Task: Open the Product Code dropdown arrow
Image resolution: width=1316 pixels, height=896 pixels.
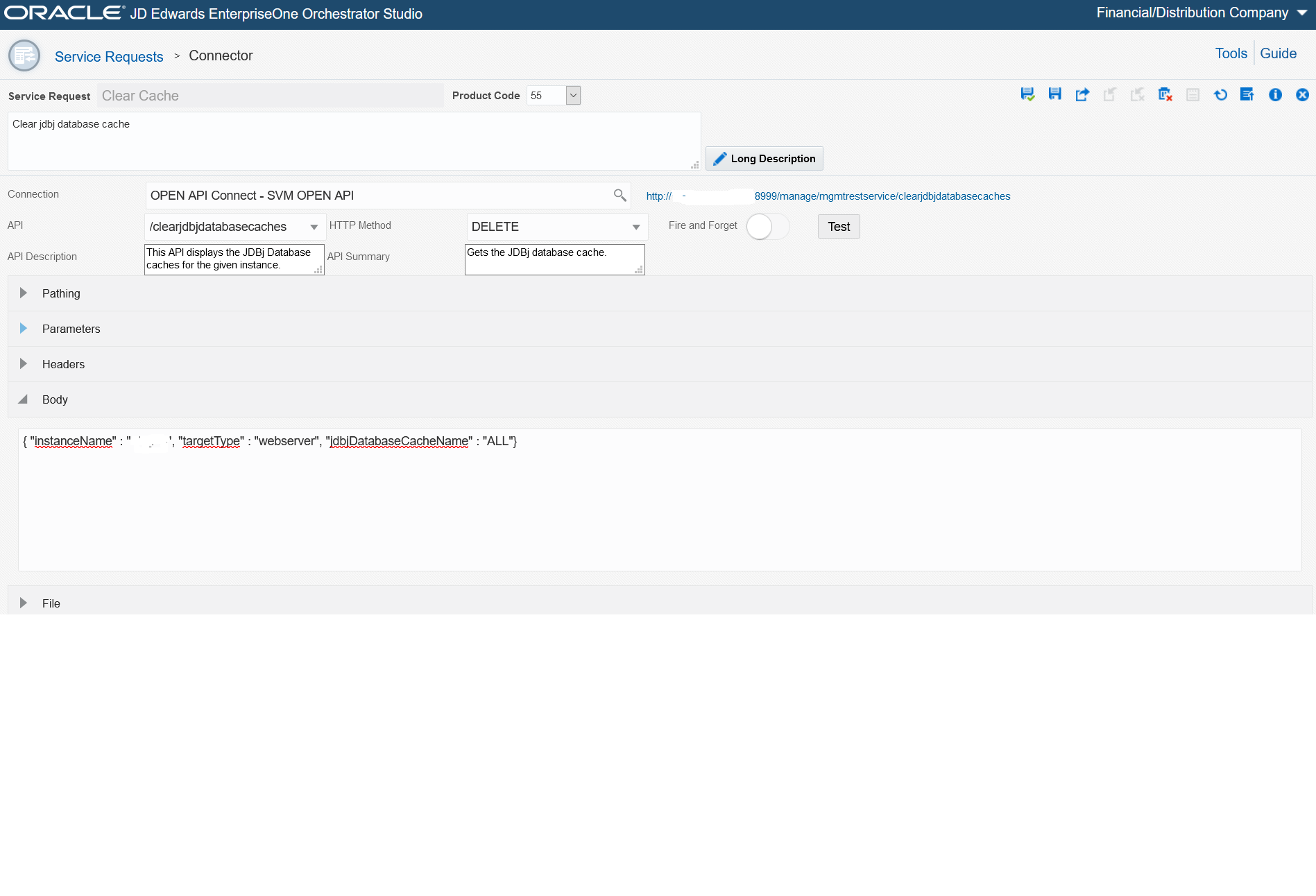Action: pyautogui.click(x=573, y=96)
